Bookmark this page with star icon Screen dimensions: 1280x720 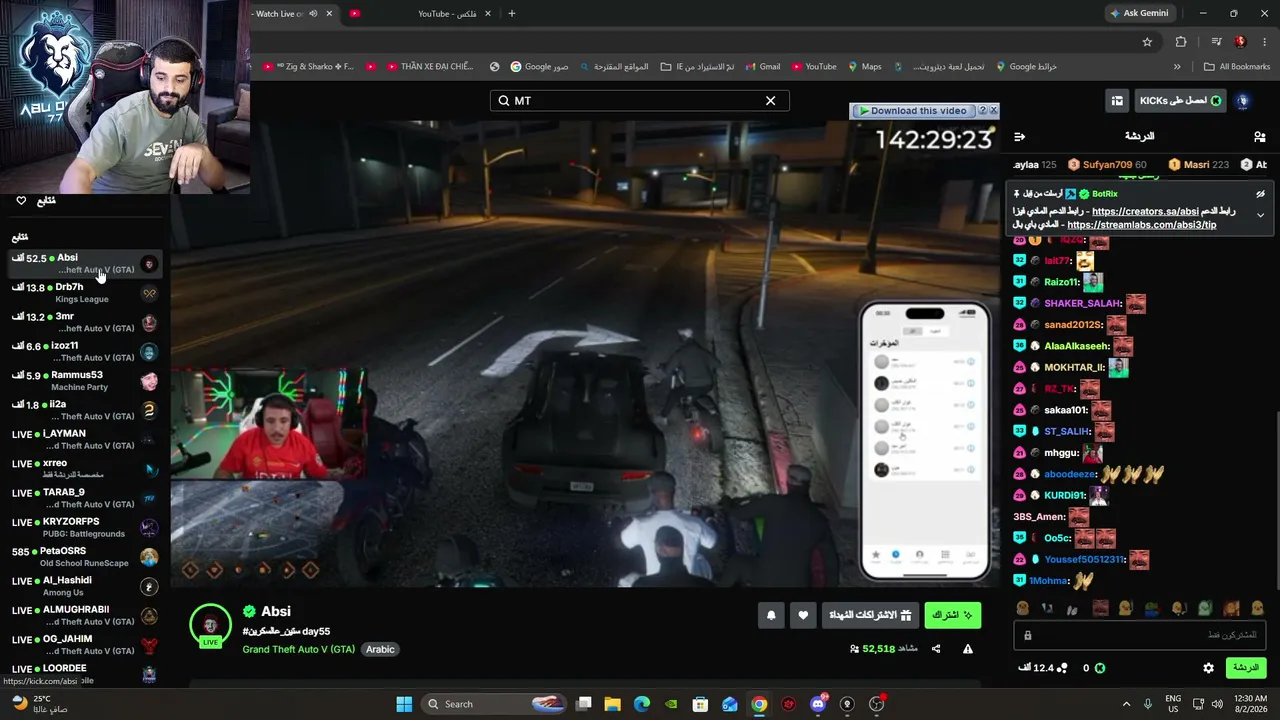coord(1147,42)
